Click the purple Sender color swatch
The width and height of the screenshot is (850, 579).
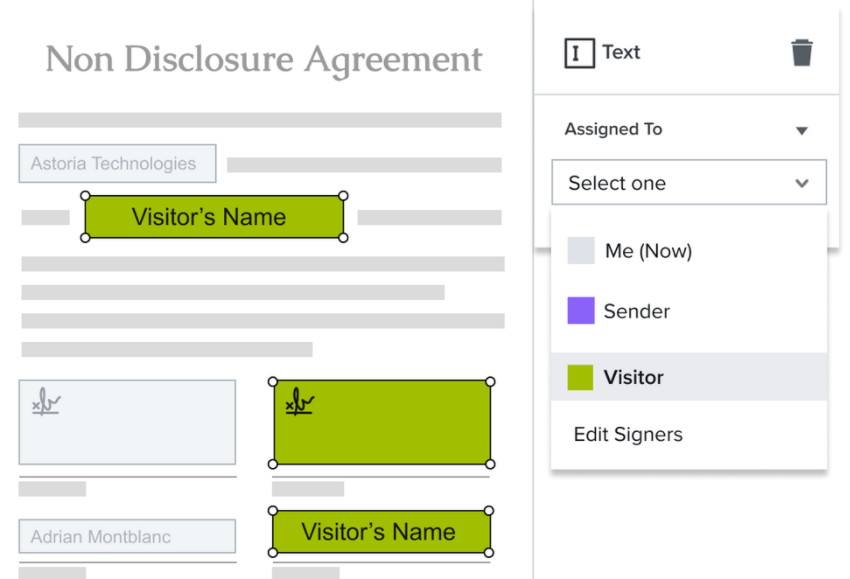click(581, 311)
